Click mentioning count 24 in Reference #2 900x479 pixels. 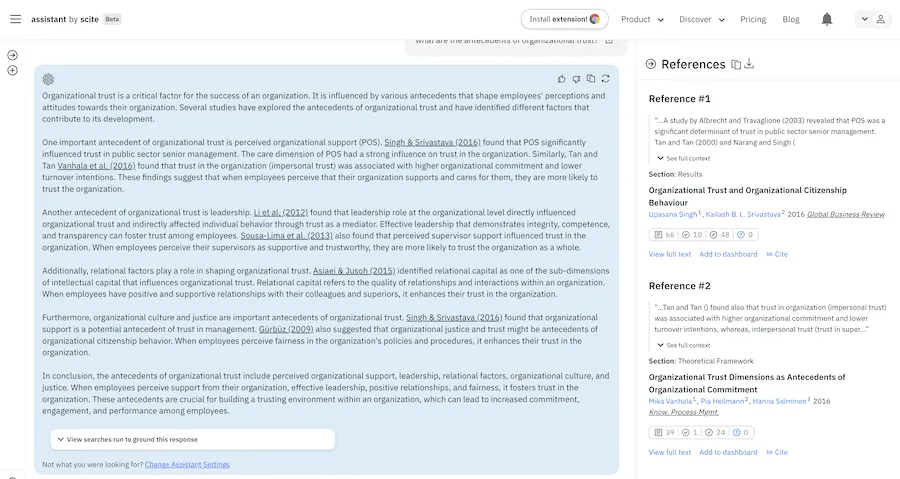click(716, 433)
